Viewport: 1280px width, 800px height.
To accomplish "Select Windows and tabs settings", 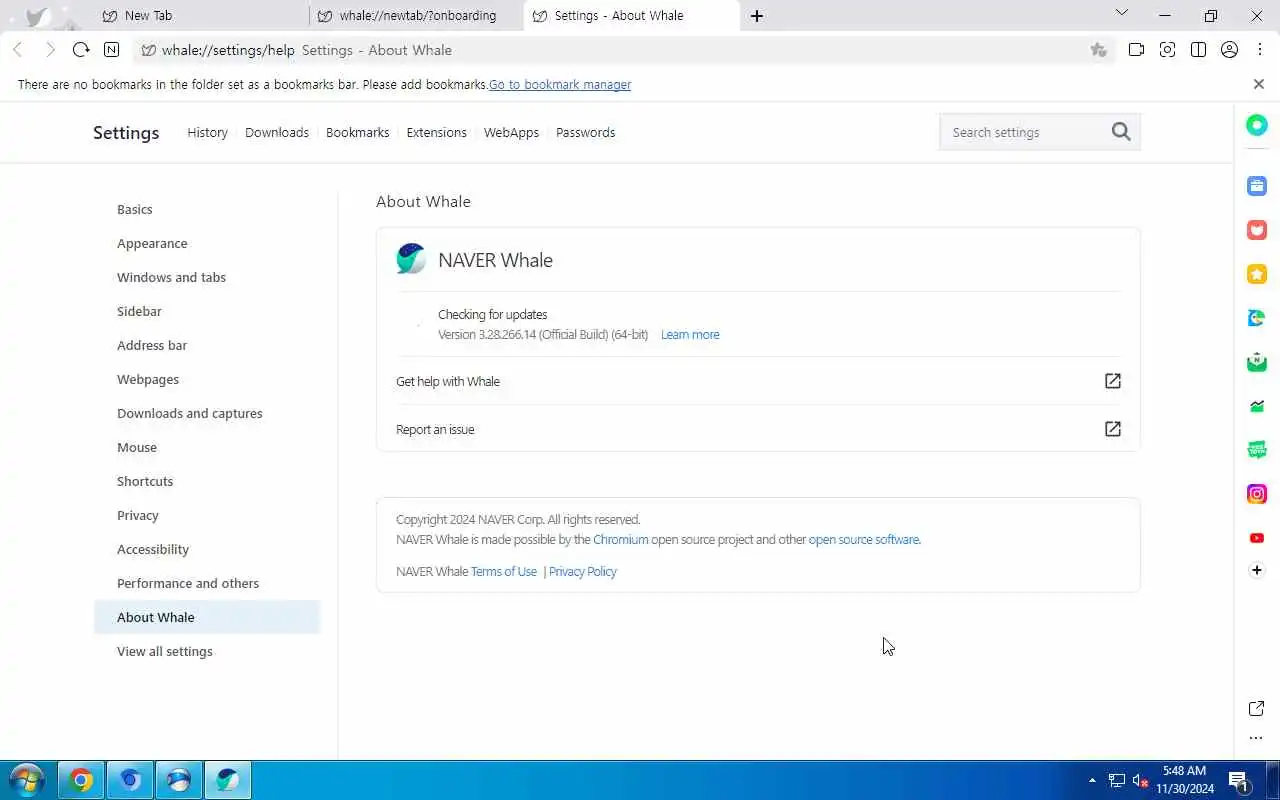I will (x=171, y=277).
